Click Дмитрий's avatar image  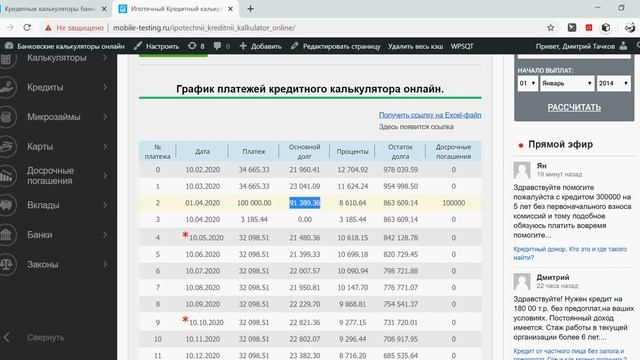(x=522, y=281)
